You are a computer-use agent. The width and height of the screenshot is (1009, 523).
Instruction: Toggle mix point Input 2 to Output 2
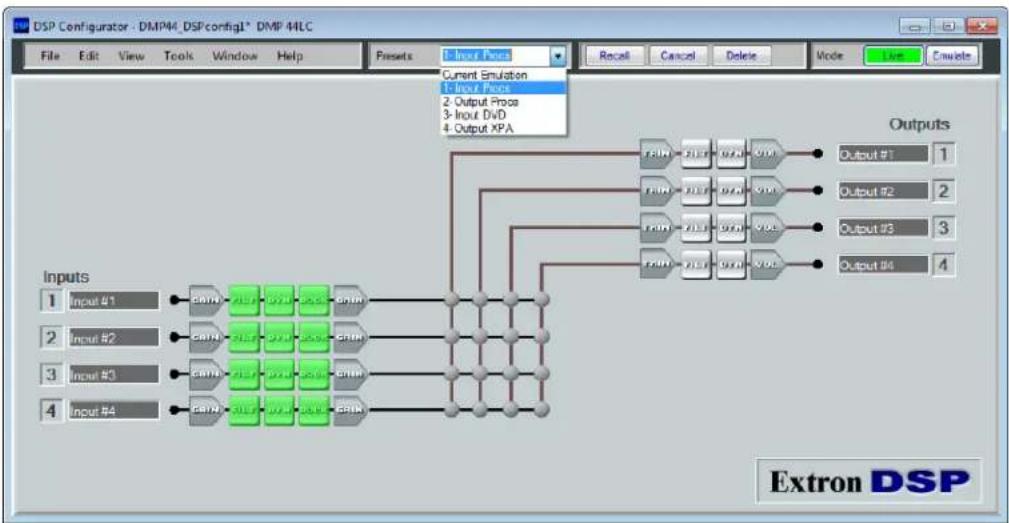tap(480, 336)
